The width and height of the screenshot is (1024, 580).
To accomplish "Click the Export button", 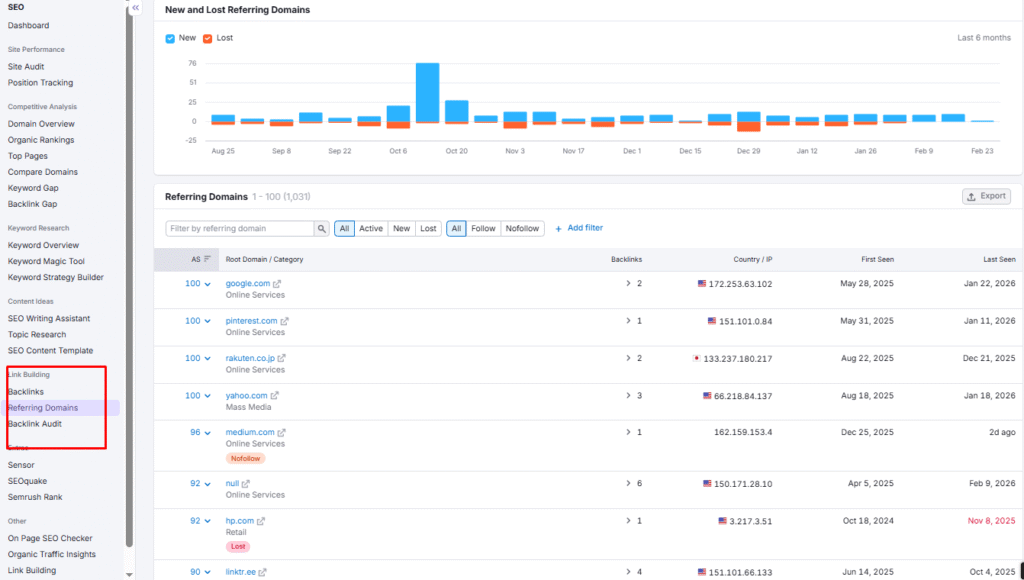I will 986,197.
